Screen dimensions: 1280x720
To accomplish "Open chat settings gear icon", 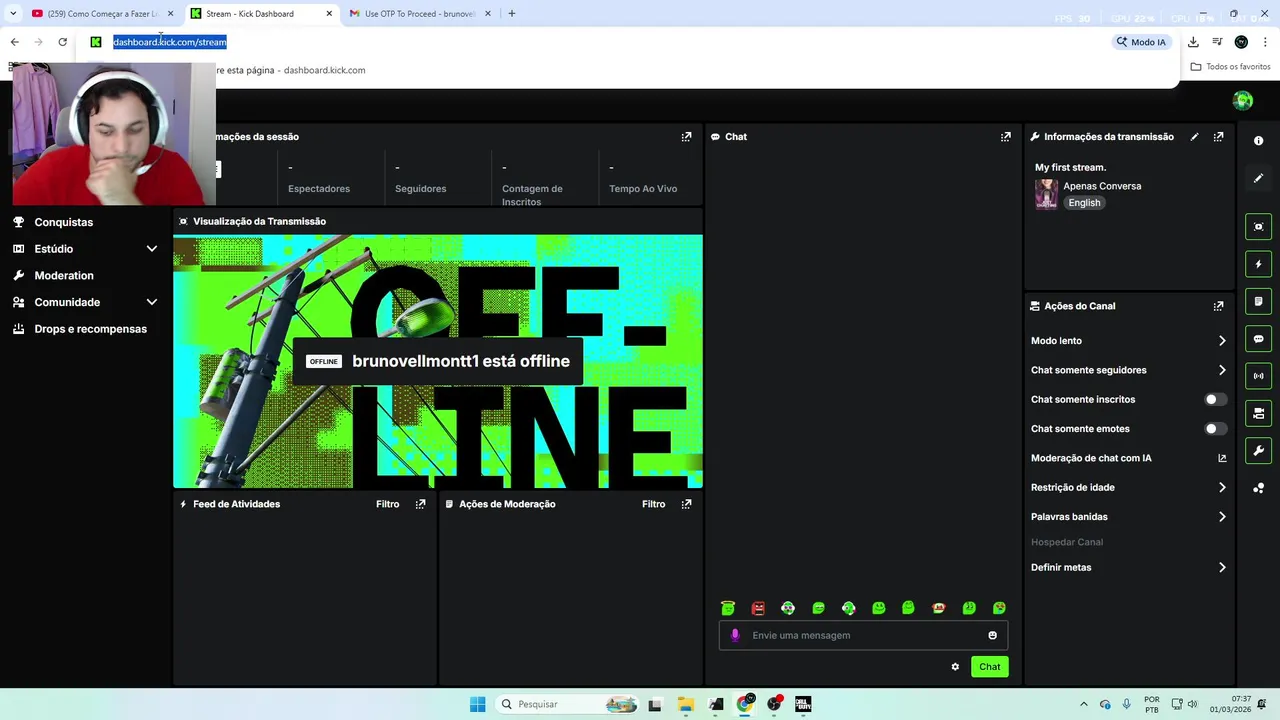I will [955, 667].
